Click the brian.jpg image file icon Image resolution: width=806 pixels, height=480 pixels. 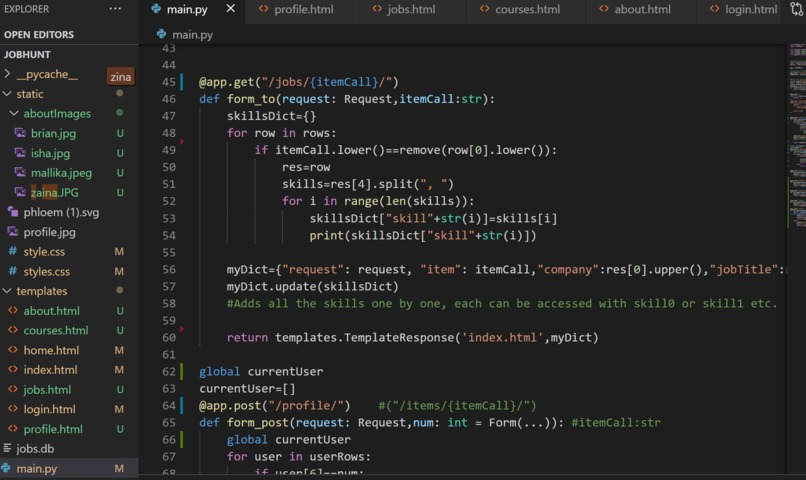coord(20,133)
